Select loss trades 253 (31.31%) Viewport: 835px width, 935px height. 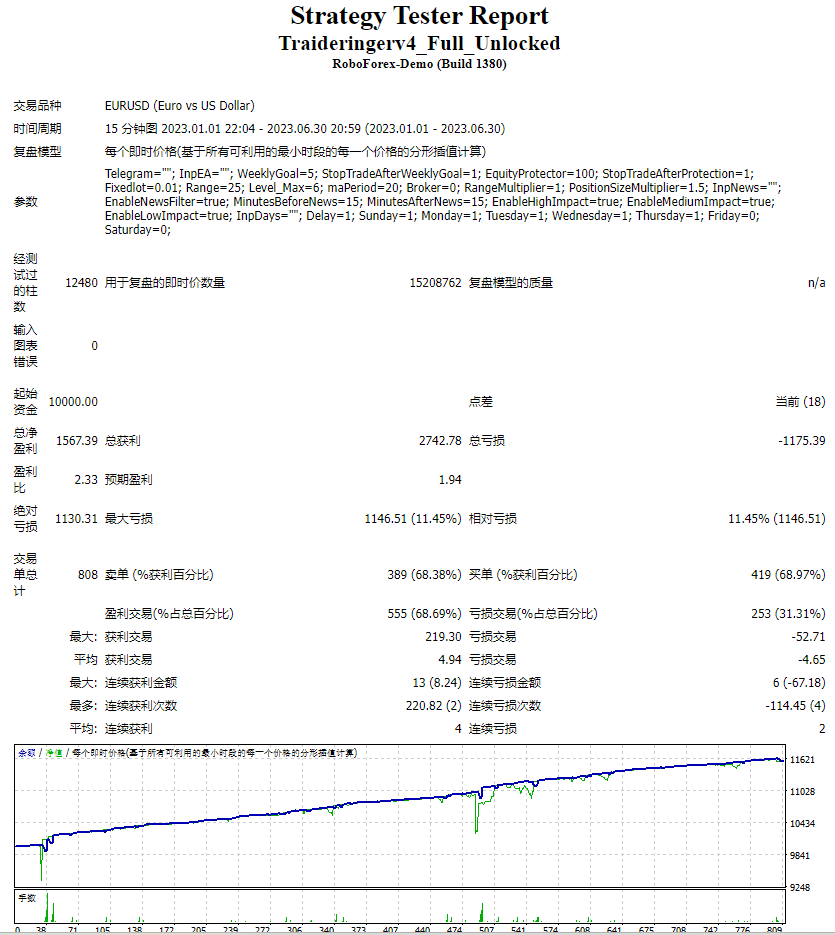click(788, 614)
